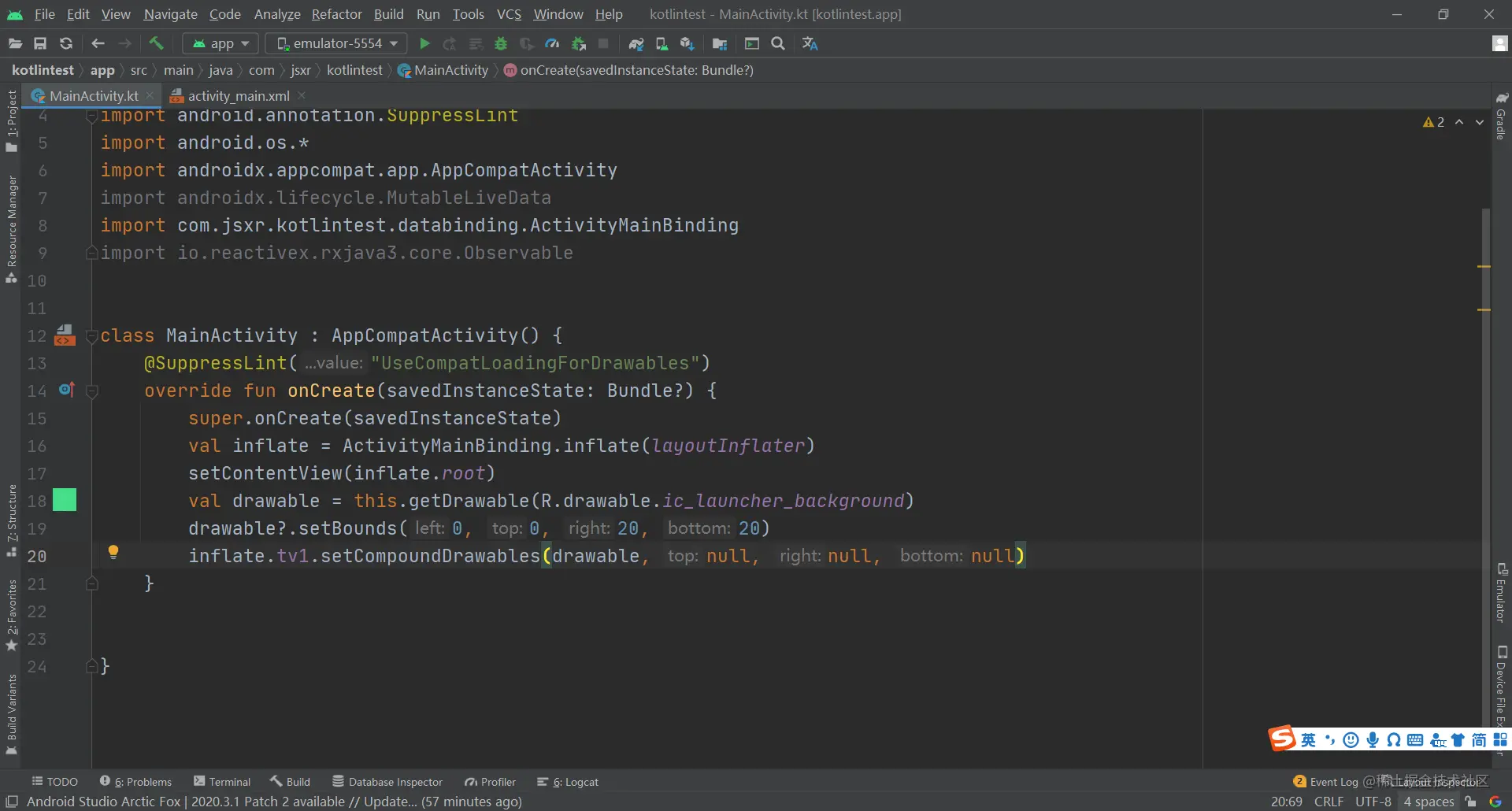Collapse the MainActivity class fold marker
Image resolution: width=1512 pixels, height=811 pixels.
91,336
